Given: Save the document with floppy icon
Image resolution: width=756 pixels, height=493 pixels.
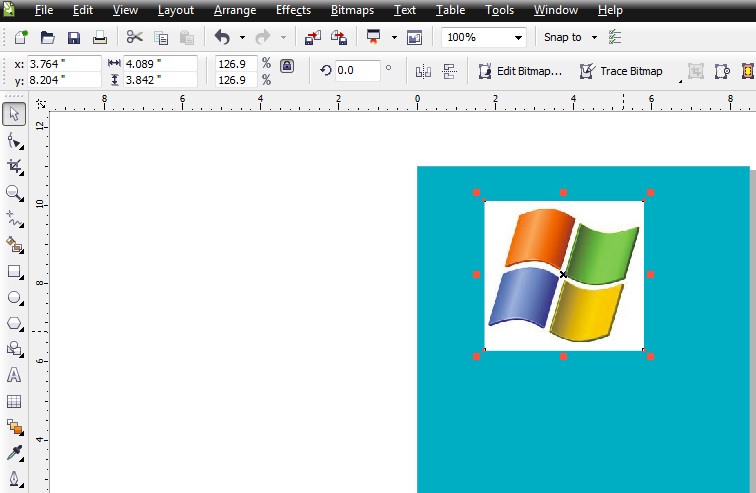Looking at the screenshot, I should coord(74,38).
